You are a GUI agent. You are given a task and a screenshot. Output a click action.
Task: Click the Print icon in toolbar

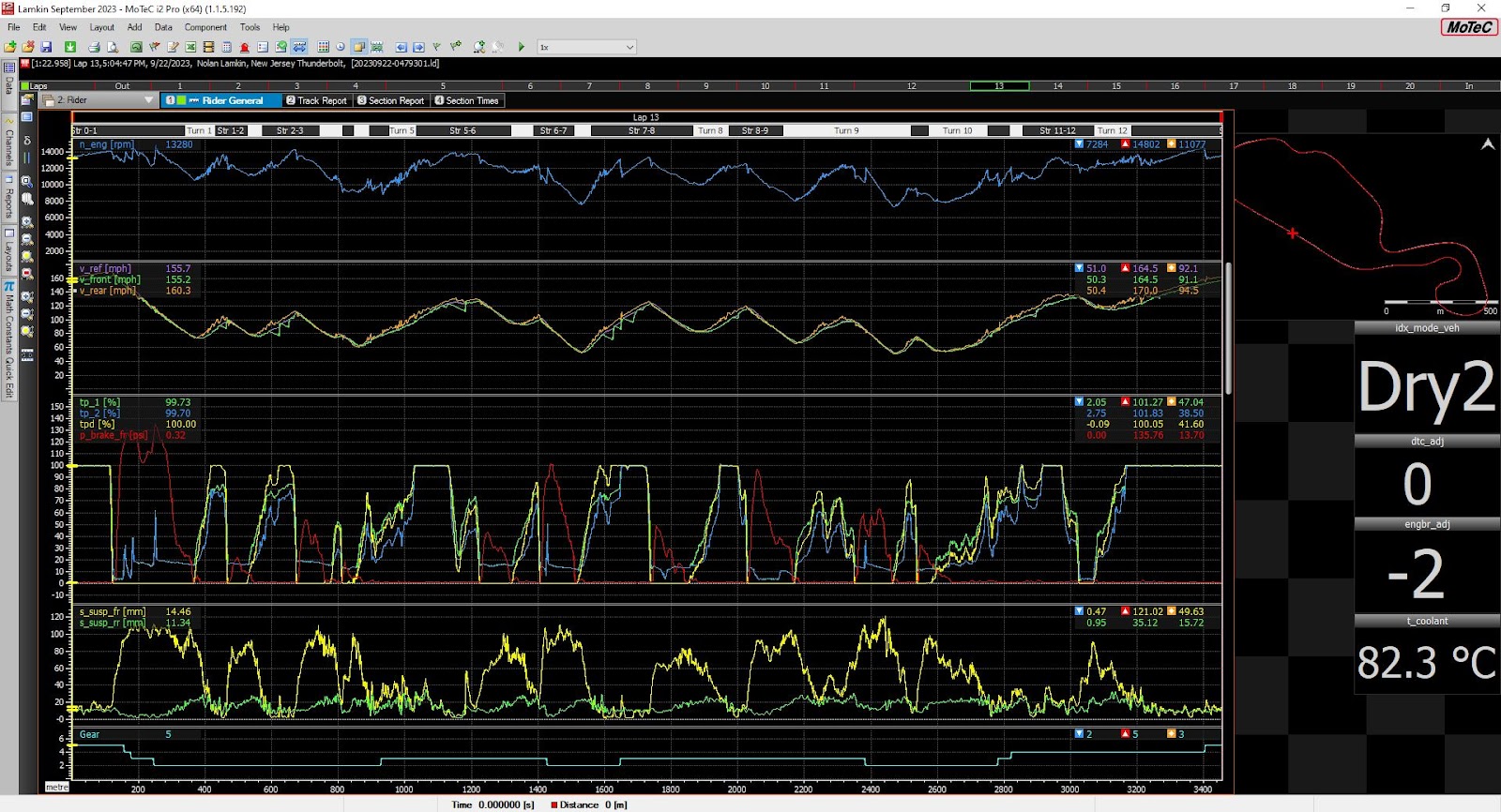(x=94, y=47)
